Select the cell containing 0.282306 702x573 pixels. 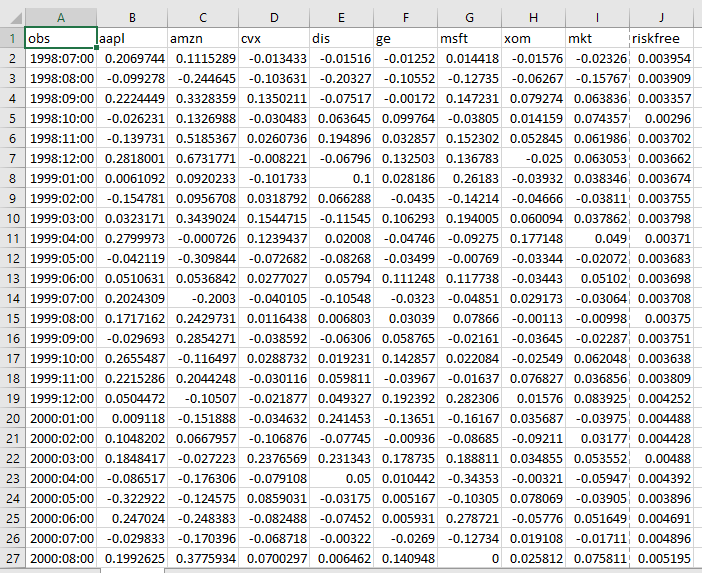[469, 398]
